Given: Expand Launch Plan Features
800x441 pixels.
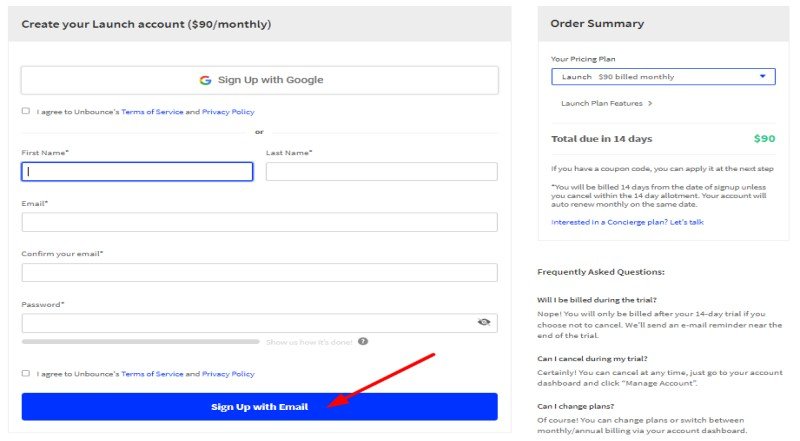Looking at the screenshot, I should coord(607,103).
